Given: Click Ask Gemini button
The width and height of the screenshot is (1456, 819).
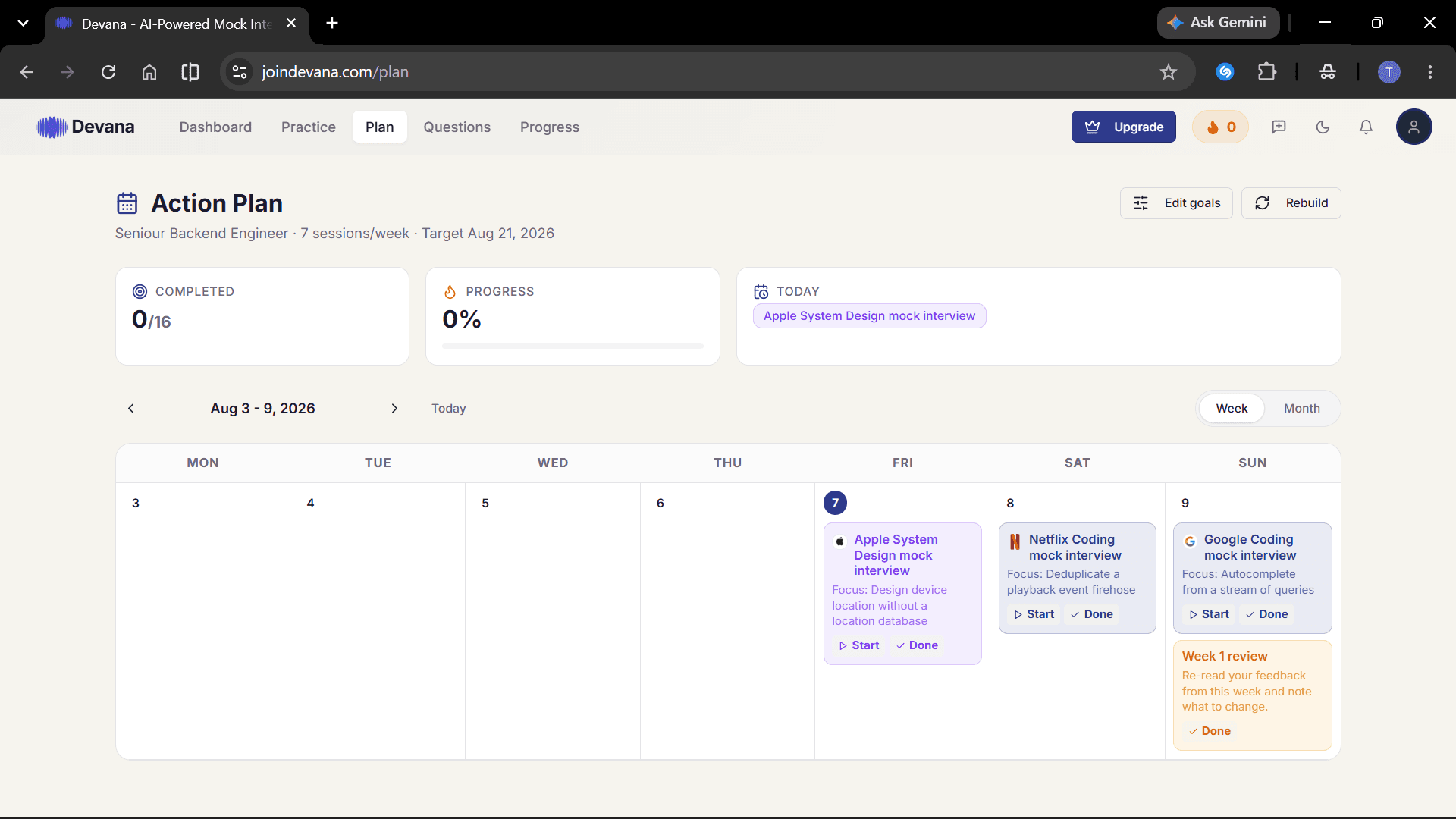Looking at the screenshot, I should click(1218, 23).
